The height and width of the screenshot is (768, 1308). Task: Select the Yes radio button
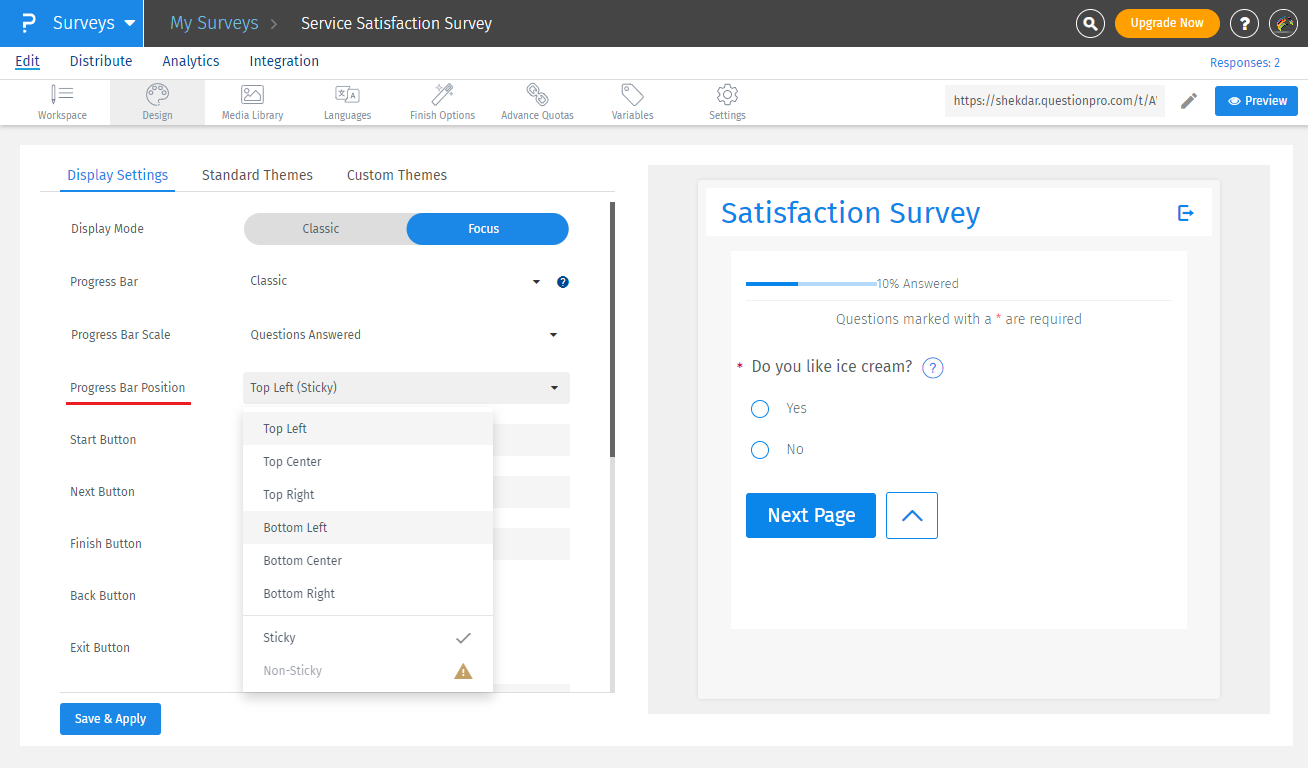pyautogui.click(x=759, y=408)
